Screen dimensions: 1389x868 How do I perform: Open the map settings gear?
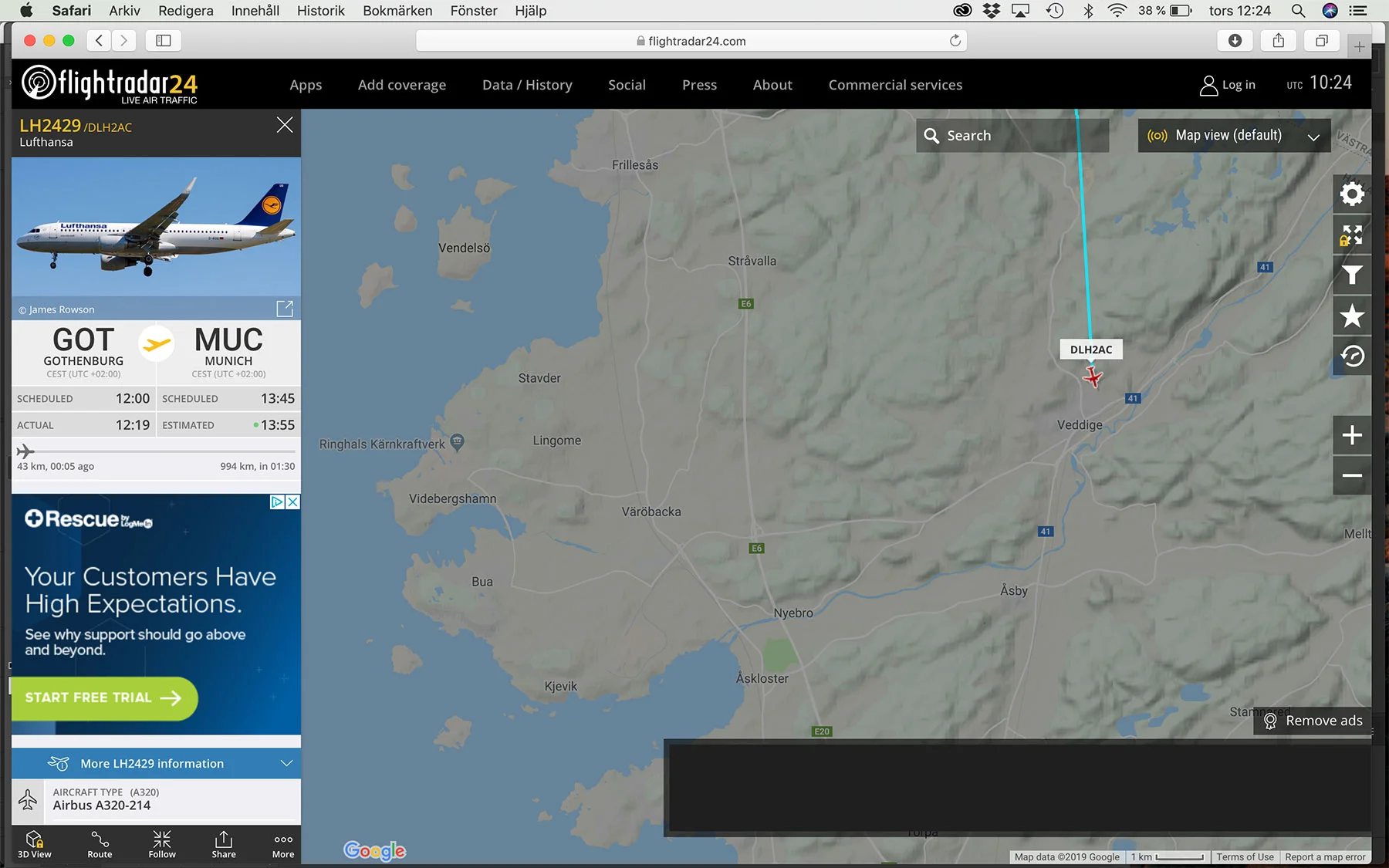point(1352,193)
